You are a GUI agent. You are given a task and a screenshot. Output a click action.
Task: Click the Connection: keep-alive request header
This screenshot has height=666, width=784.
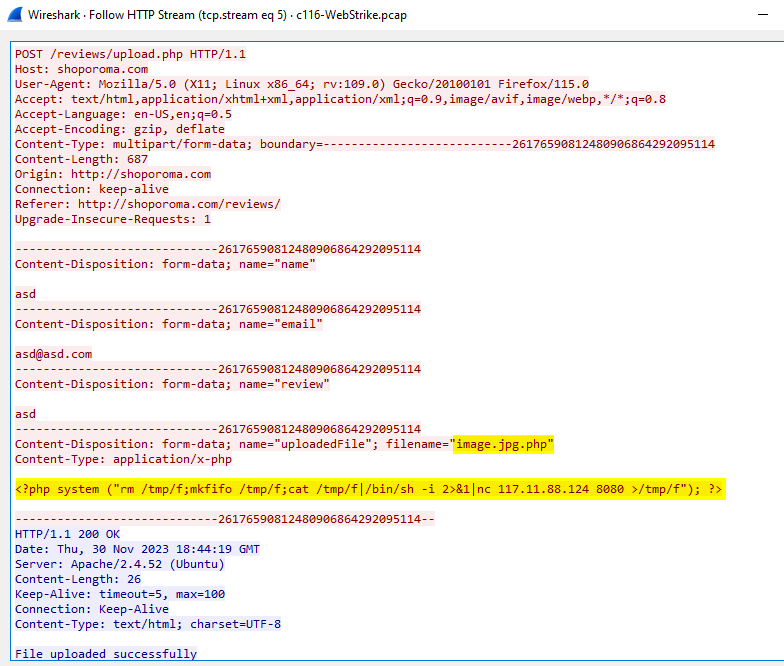pos(92,189)
